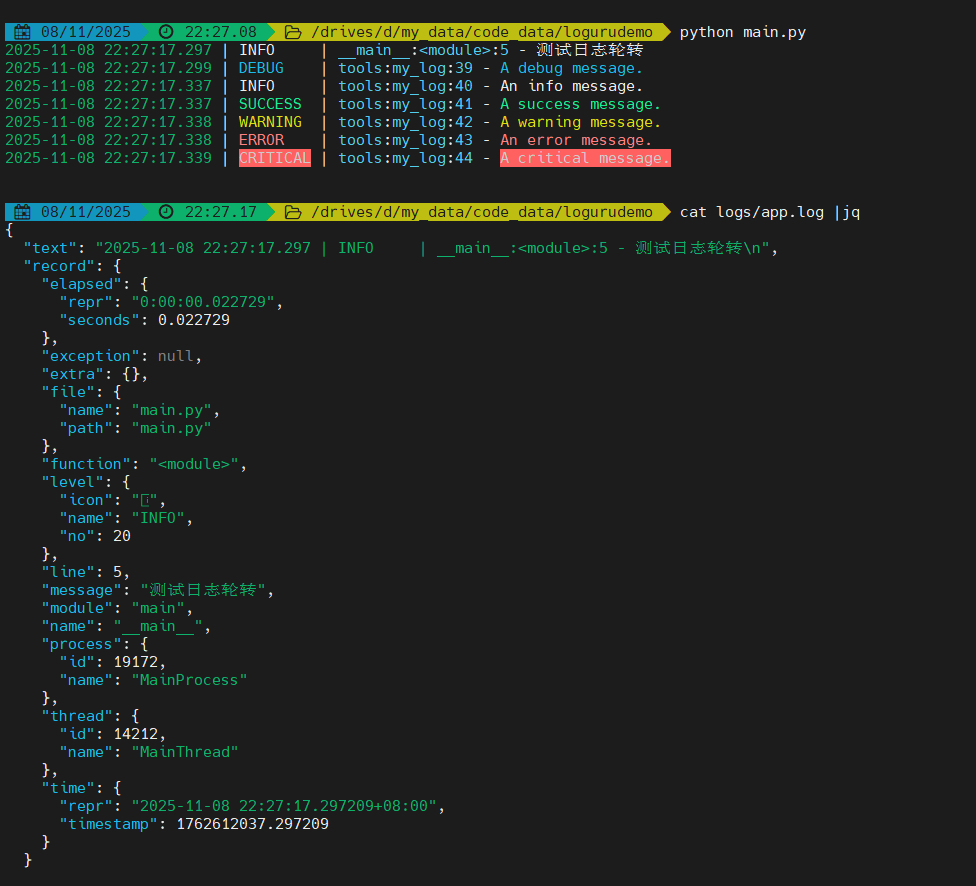Click the DEBUG log level label
This screenshot has width=976, height=886.
pyautogui.click(x=260, y=67)
